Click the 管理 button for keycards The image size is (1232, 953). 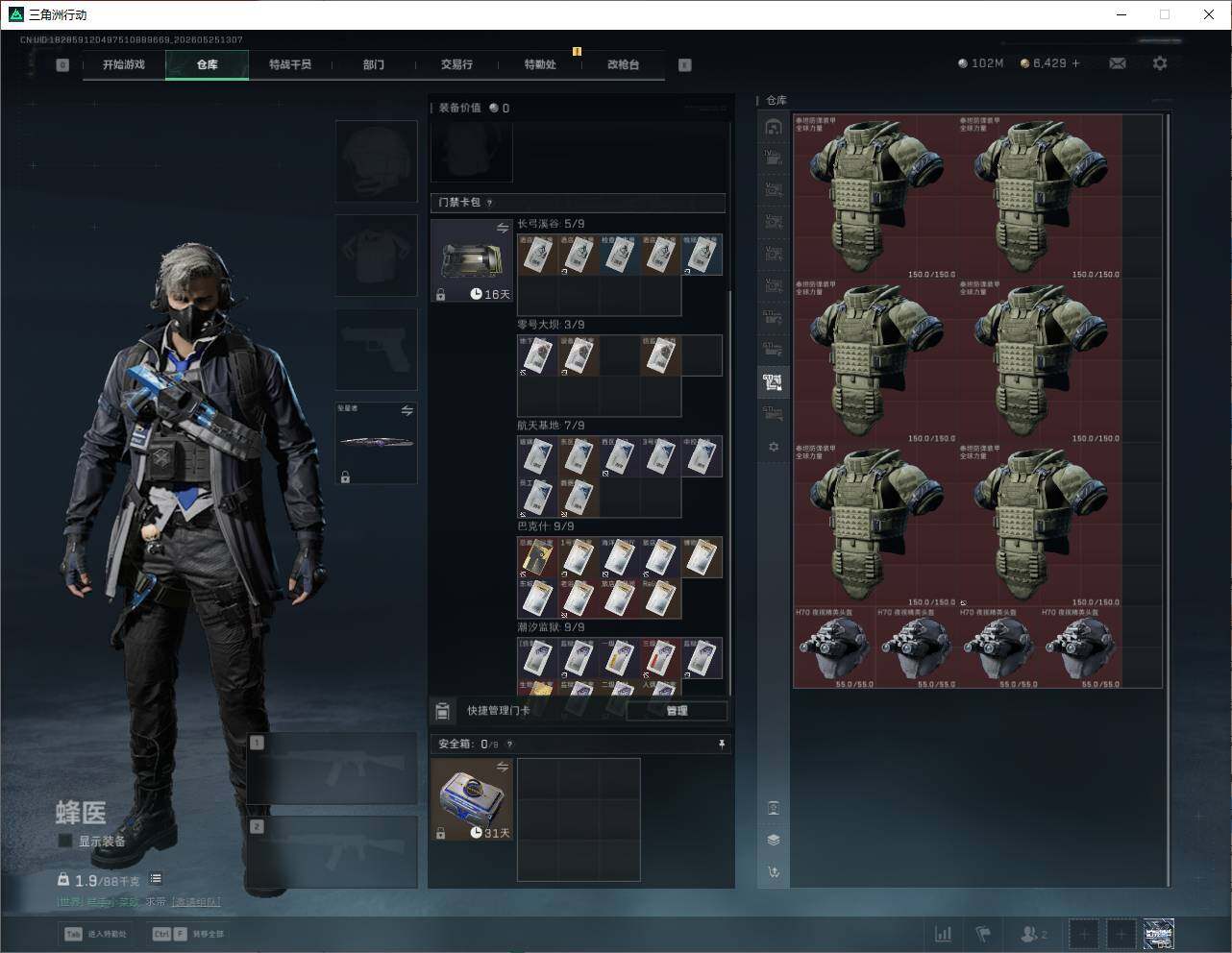point(677,711)
